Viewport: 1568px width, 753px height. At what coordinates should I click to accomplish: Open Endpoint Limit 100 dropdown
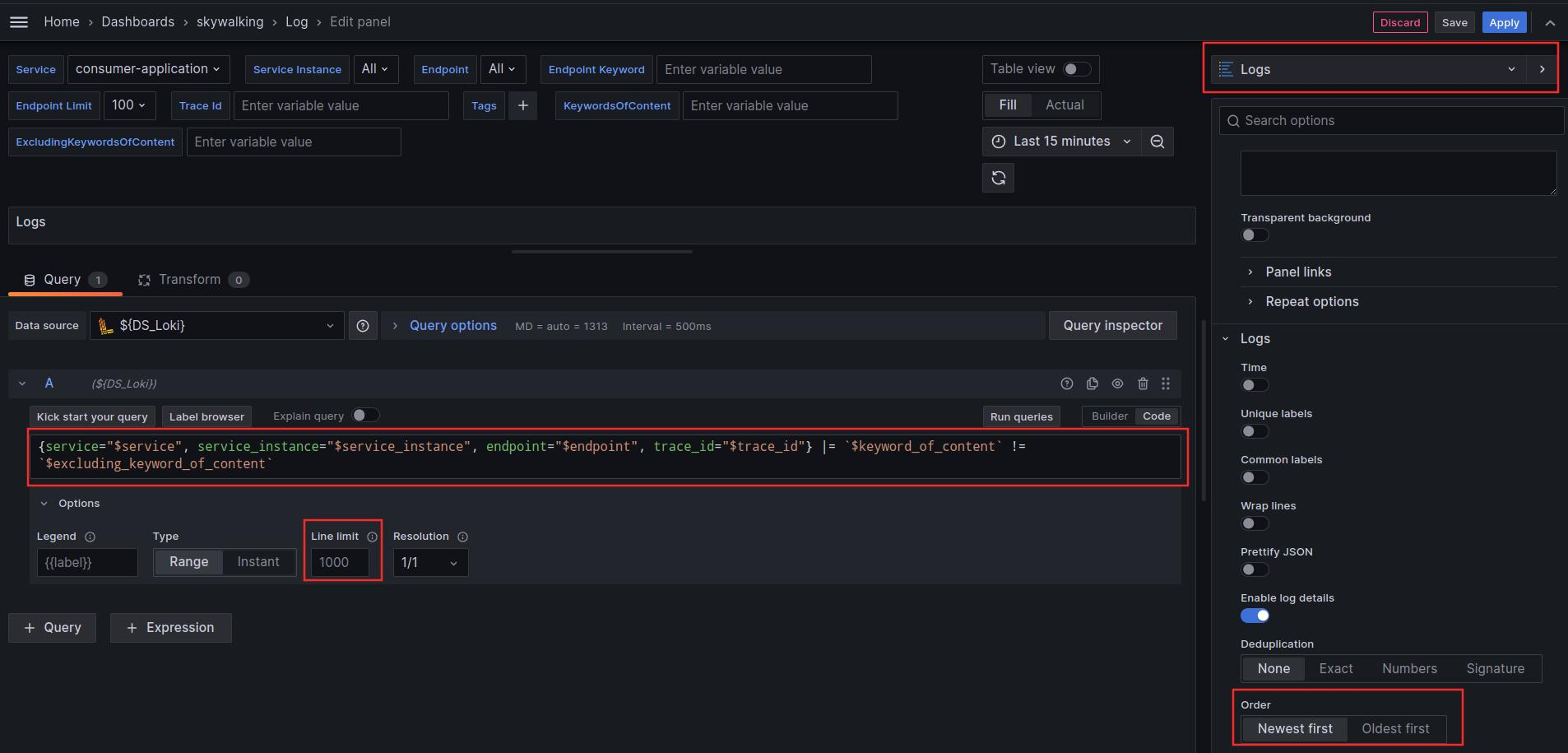(129, 105)
